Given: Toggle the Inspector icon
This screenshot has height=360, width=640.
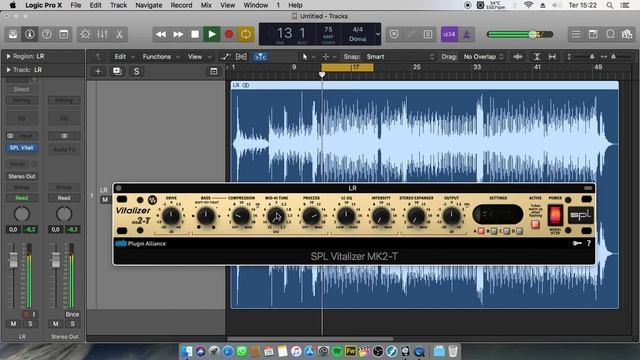Looking at the screenshot, I should [30, 34].
